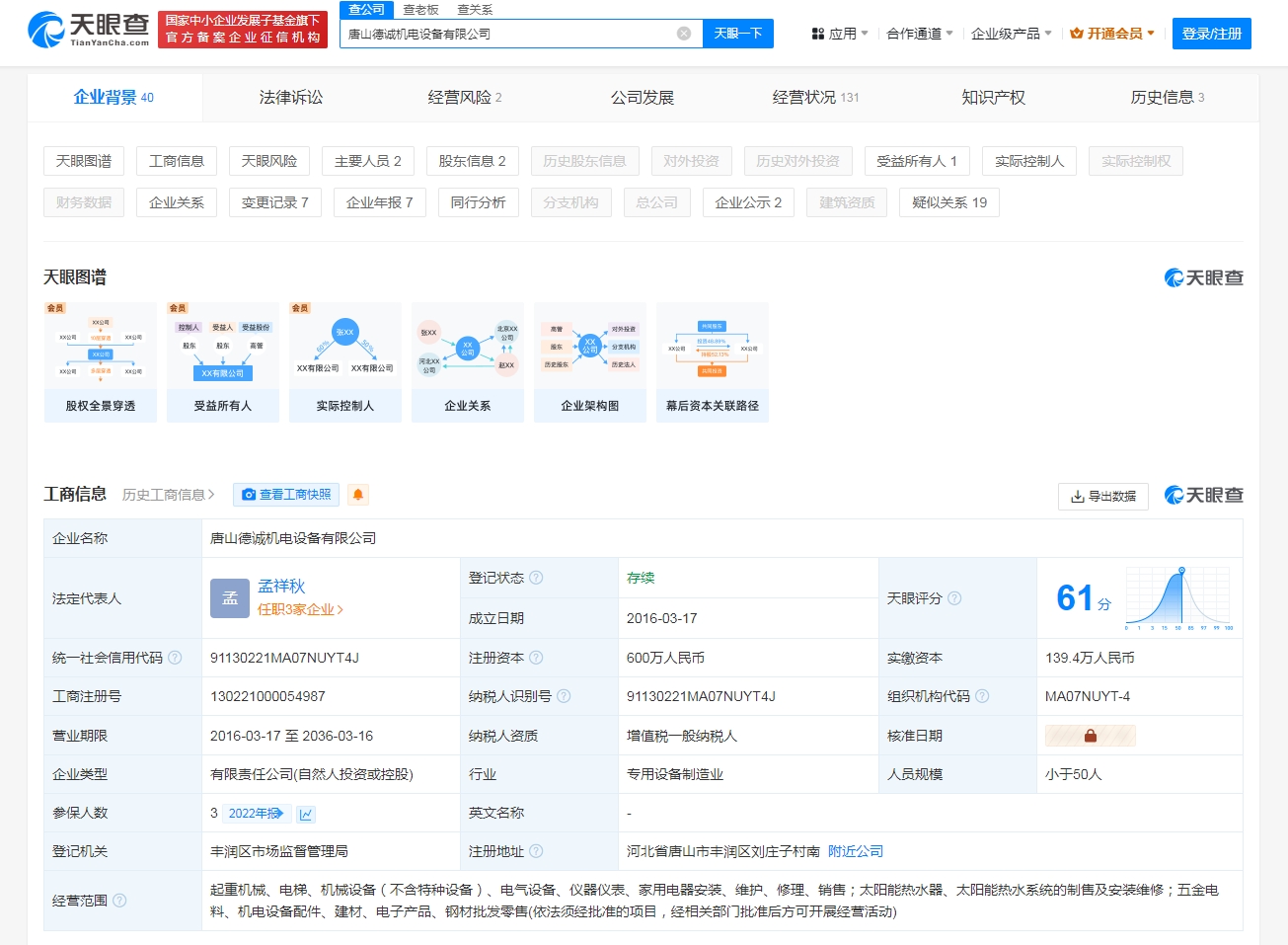Open the 经营风险 tab
Image resolution: width=1288 pixels, height=945 pixels.
coord(465,98)
